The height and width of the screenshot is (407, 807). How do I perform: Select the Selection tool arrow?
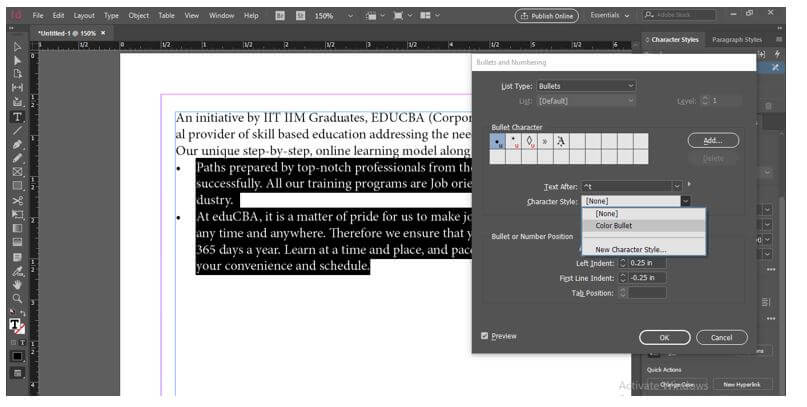pyautogui.click(x=17, y=47)
